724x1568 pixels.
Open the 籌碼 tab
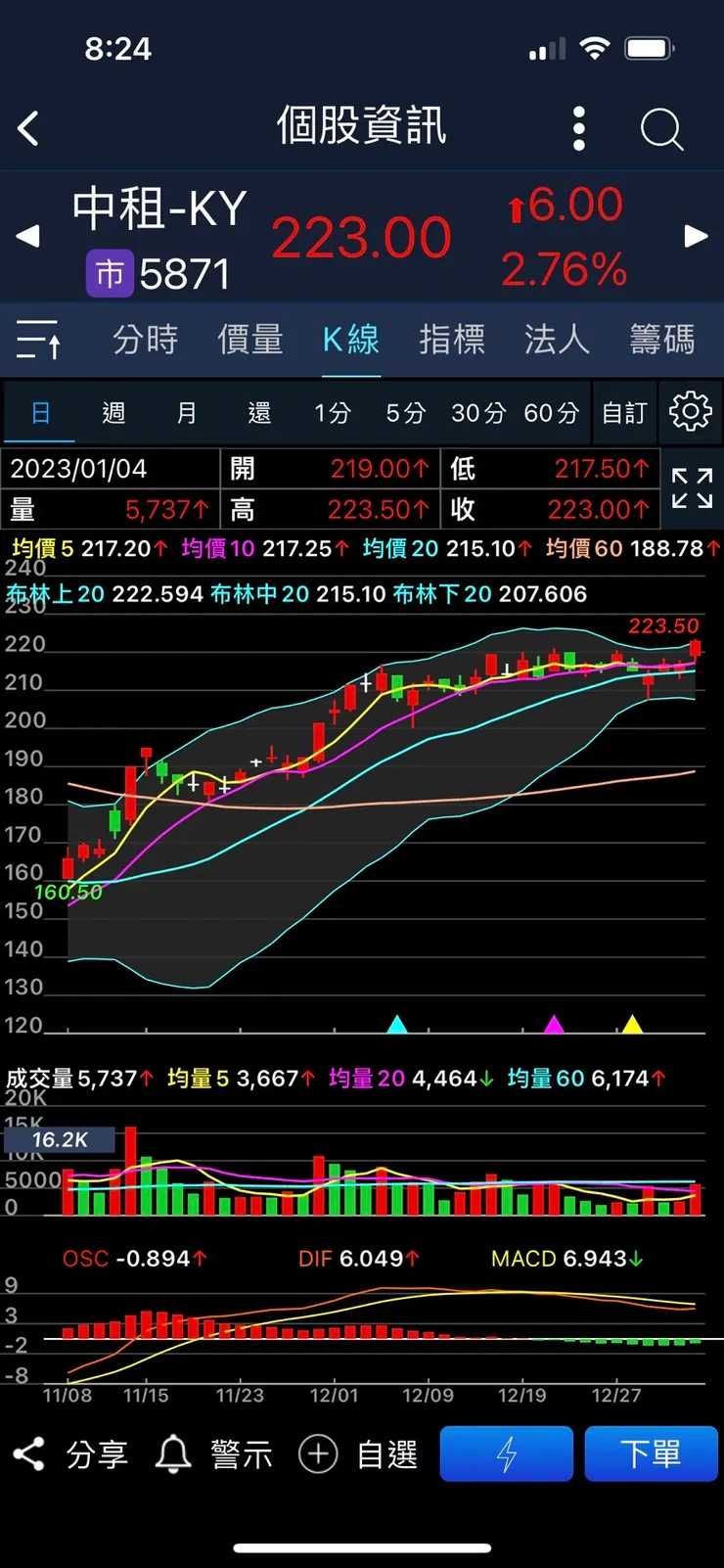[x=662, y=340]
